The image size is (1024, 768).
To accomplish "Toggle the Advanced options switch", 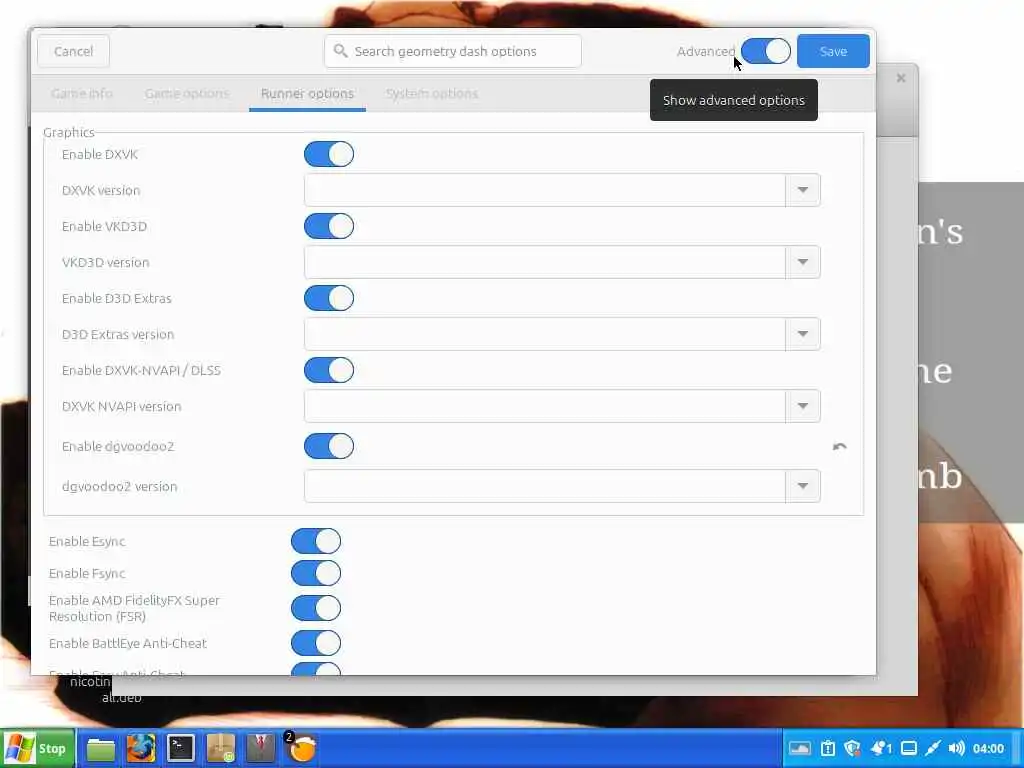I will (766, 51).
